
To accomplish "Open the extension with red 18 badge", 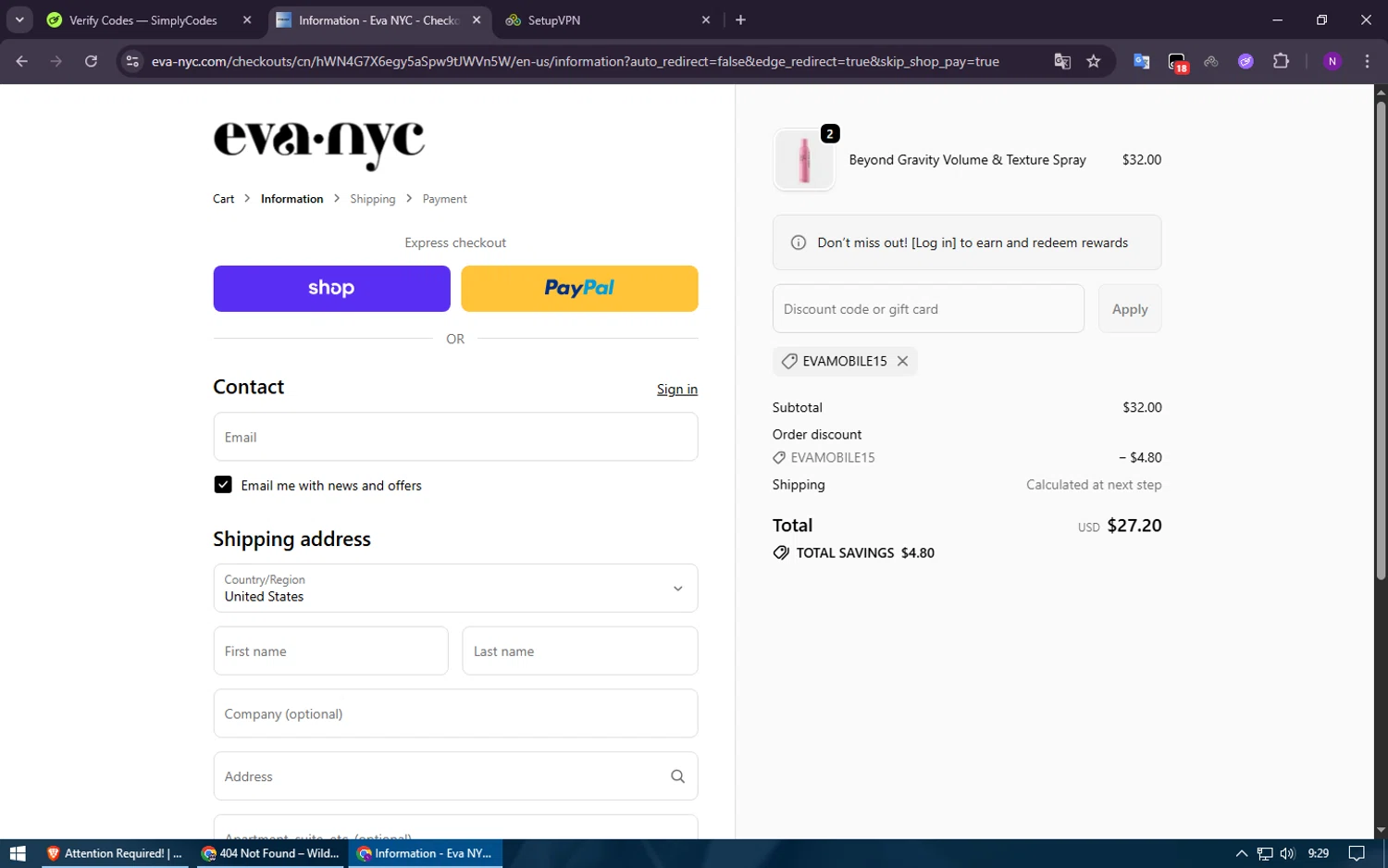I will [1177, 62].
